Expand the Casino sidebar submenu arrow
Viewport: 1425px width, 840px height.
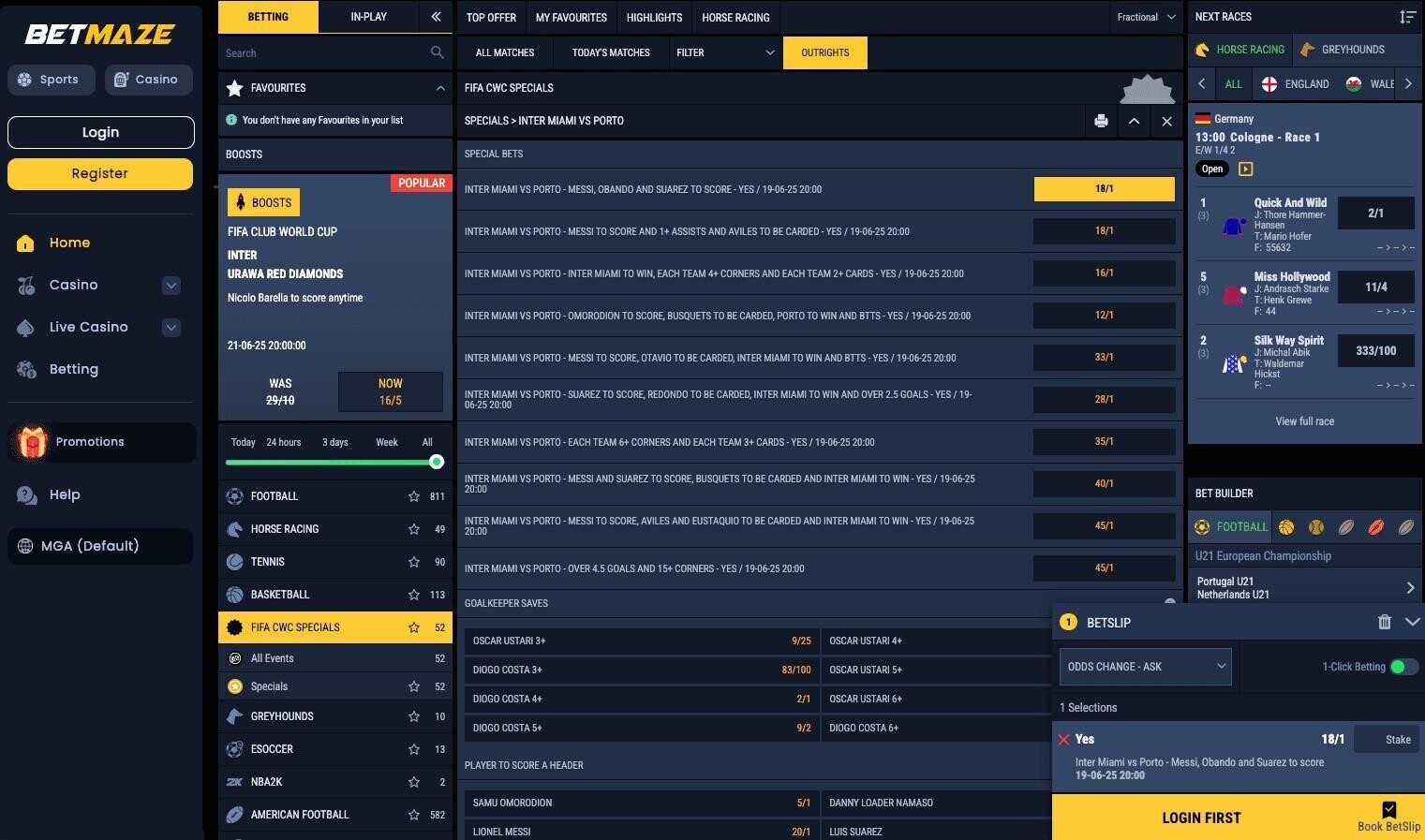coord(171,286)
